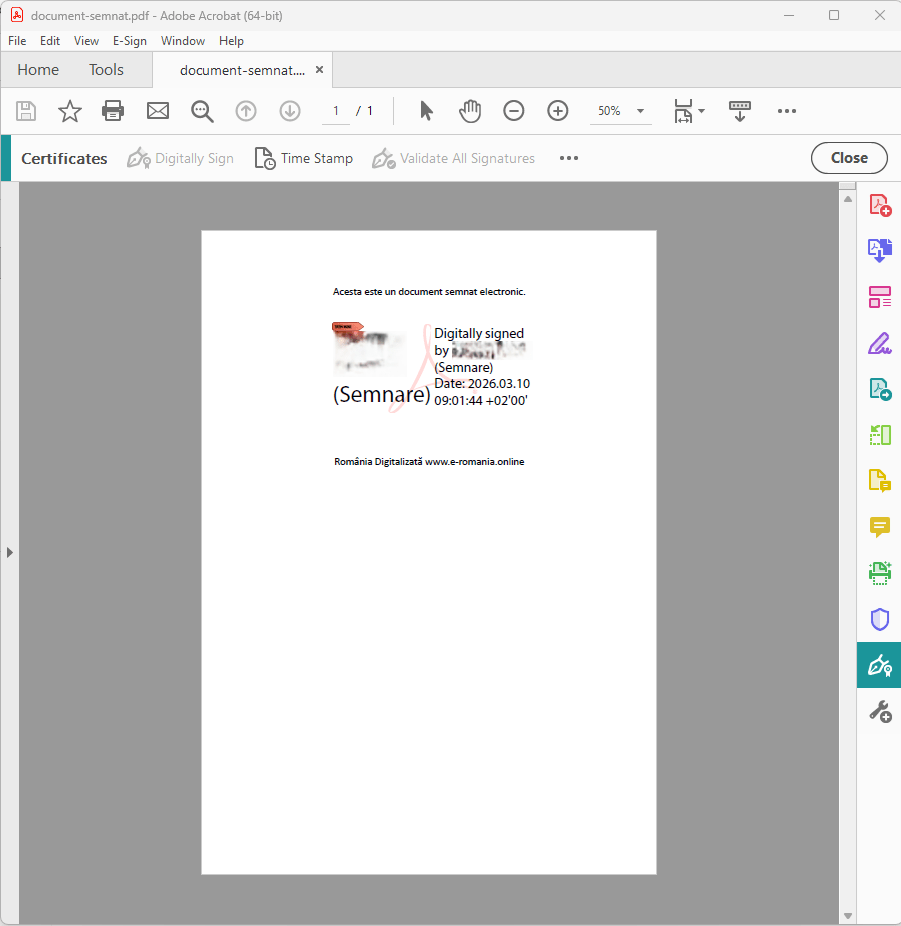Switch to the Tools tab

point(106,70)
